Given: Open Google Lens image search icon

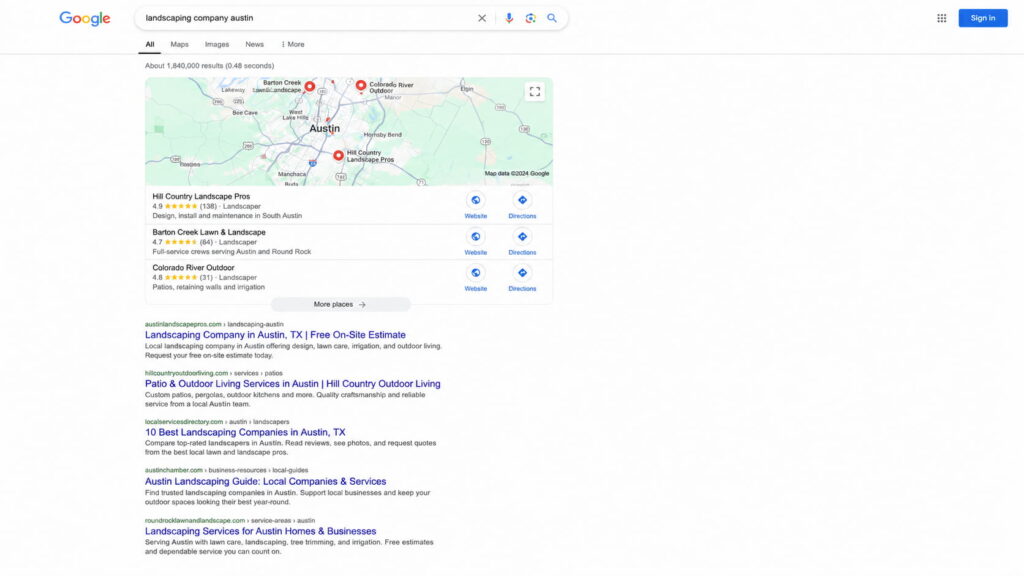Looking at the screenshot, I should [x=530, y=18].
